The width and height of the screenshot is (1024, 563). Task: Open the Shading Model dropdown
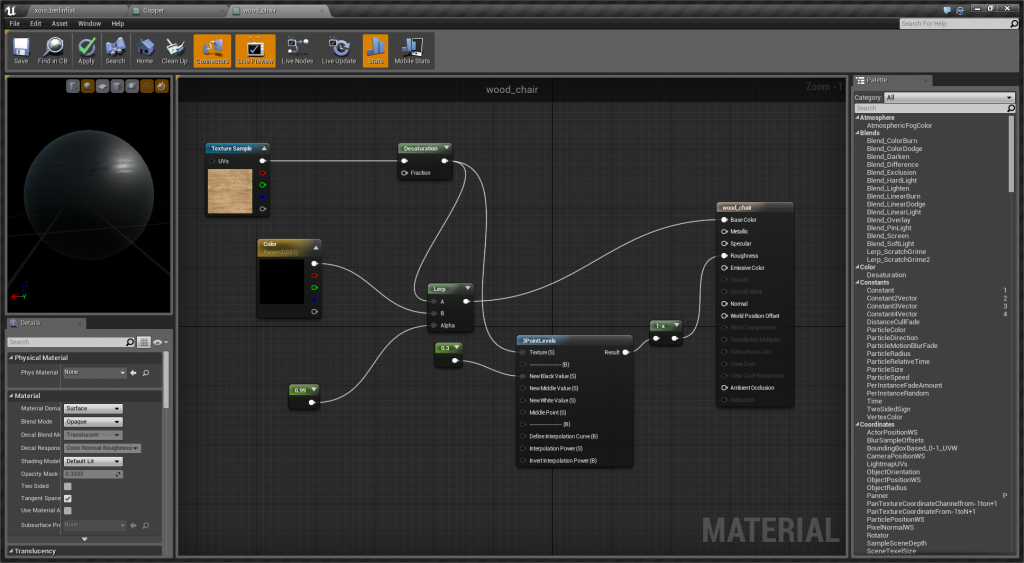(x=93, y=461)
